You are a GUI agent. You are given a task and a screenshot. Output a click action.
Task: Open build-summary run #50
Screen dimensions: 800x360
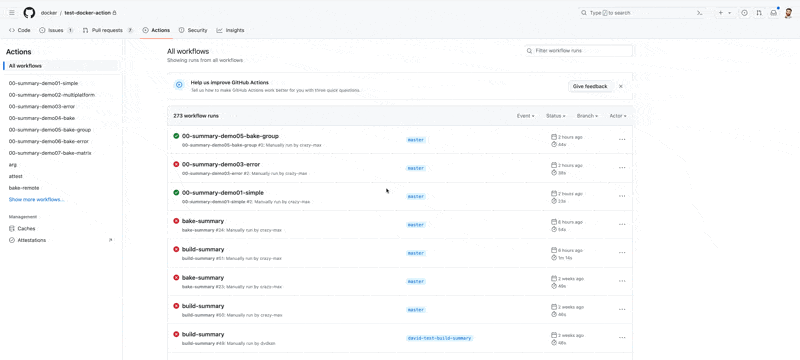[203, 306]
